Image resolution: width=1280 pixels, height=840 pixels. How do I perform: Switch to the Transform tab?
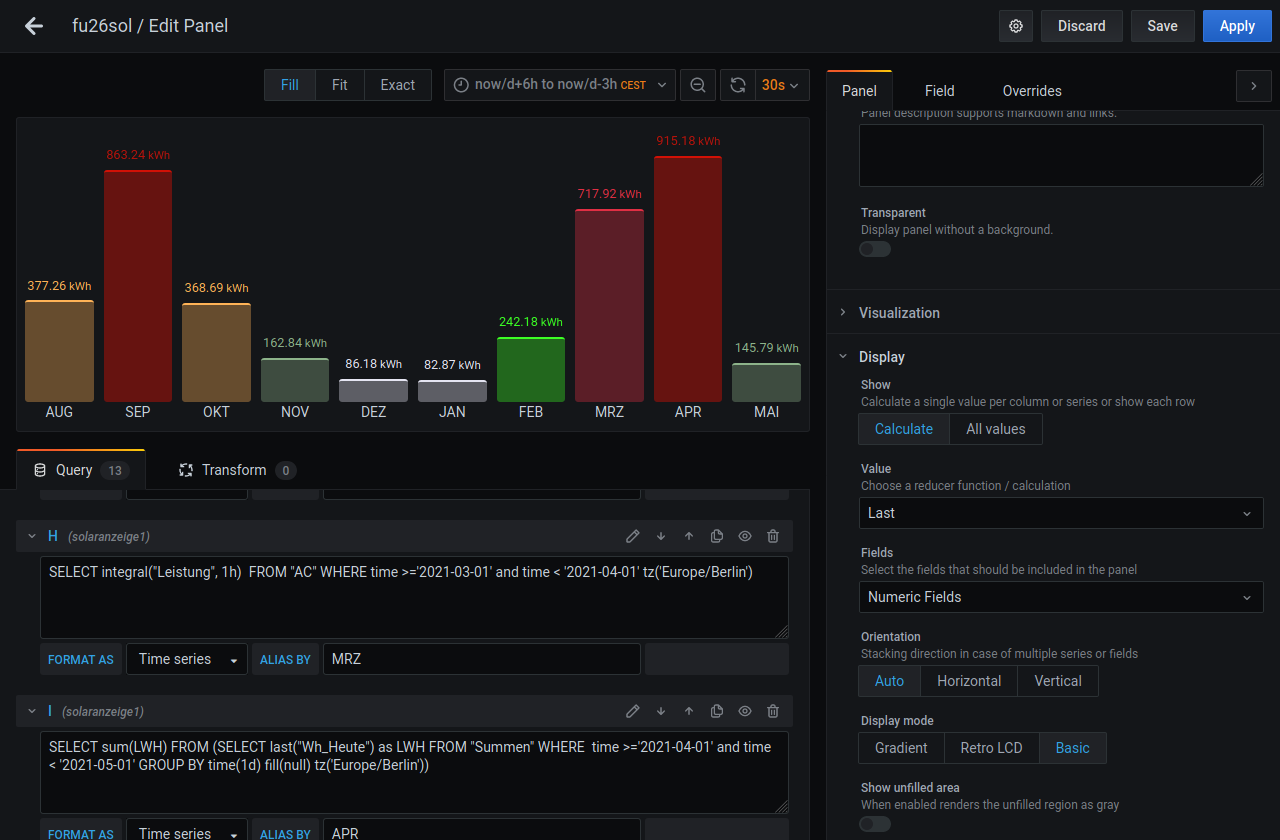(x=235, y=470)
